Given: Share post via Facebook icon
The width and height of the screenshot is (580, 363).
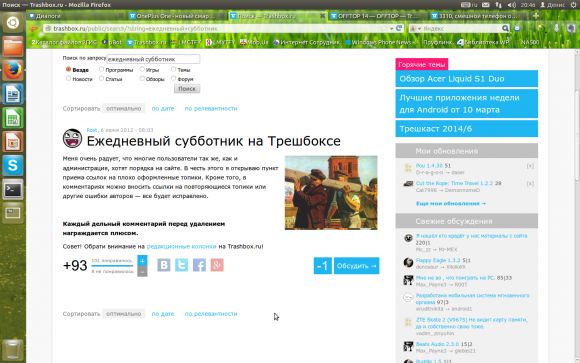Looking at the screenshot, I should click(199, 265).
